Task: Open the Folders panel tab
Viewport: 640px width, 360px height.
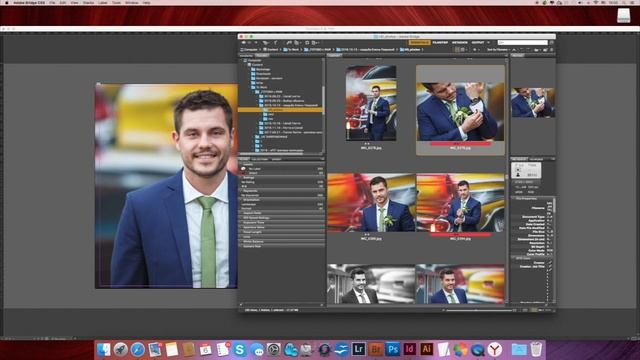Action: tap(262, 56)
